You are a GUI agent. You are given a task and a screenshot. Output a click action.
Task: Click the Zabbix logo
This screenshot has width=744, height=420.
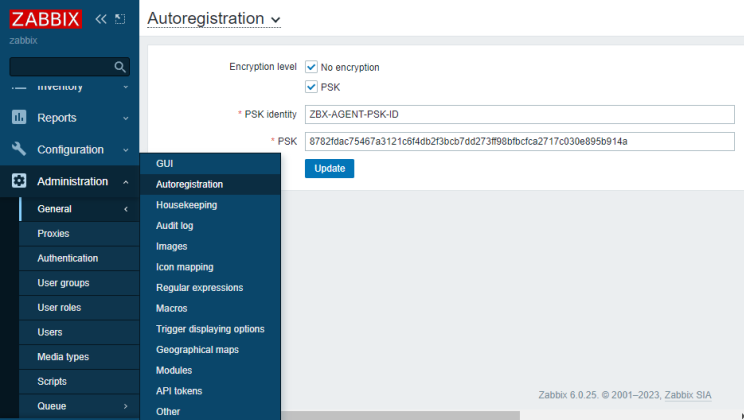pyautogui.click(x=46, y=19)
